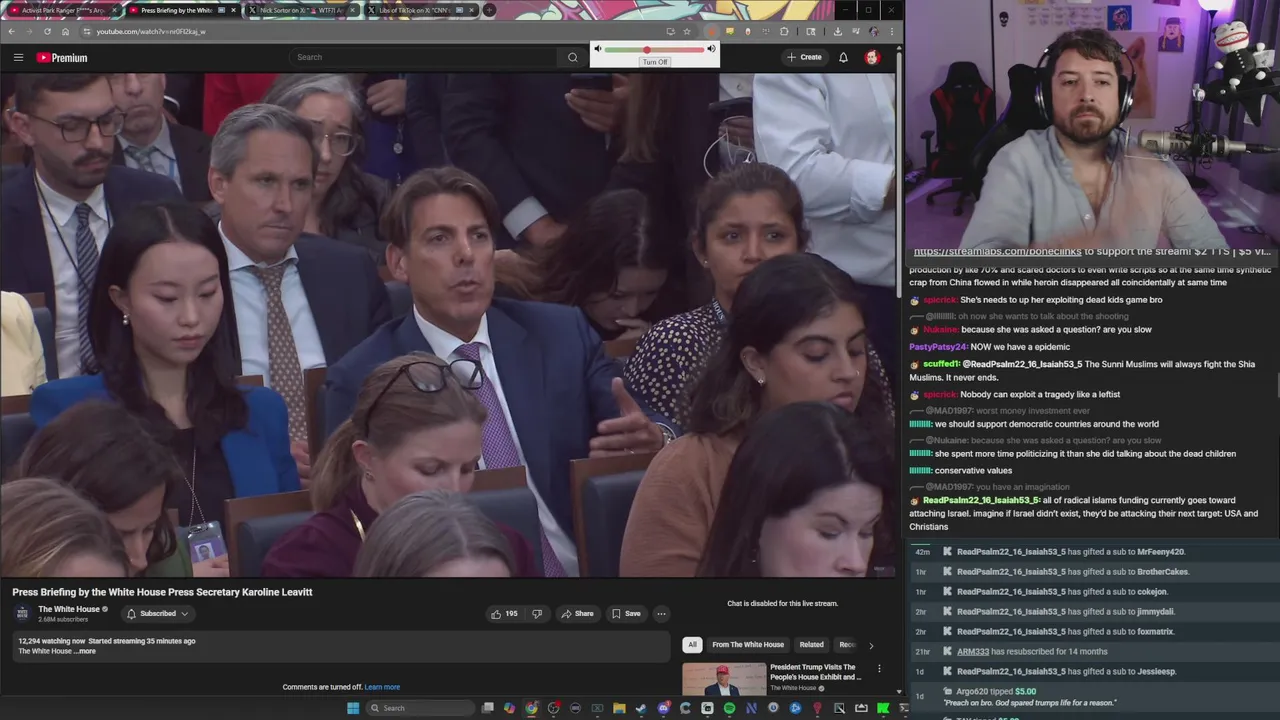
Task: Go to browser home page icon
Action: pyautogui.click(x=65, y=31)
